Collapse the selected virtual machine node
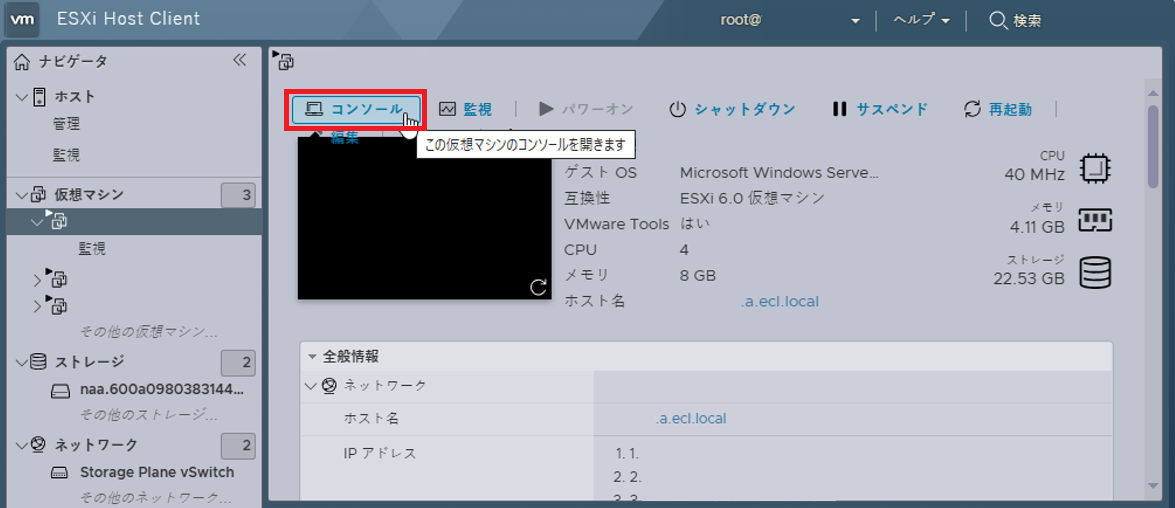The height and width of the screenshot is (508, 1175). [x=37, y=221]
